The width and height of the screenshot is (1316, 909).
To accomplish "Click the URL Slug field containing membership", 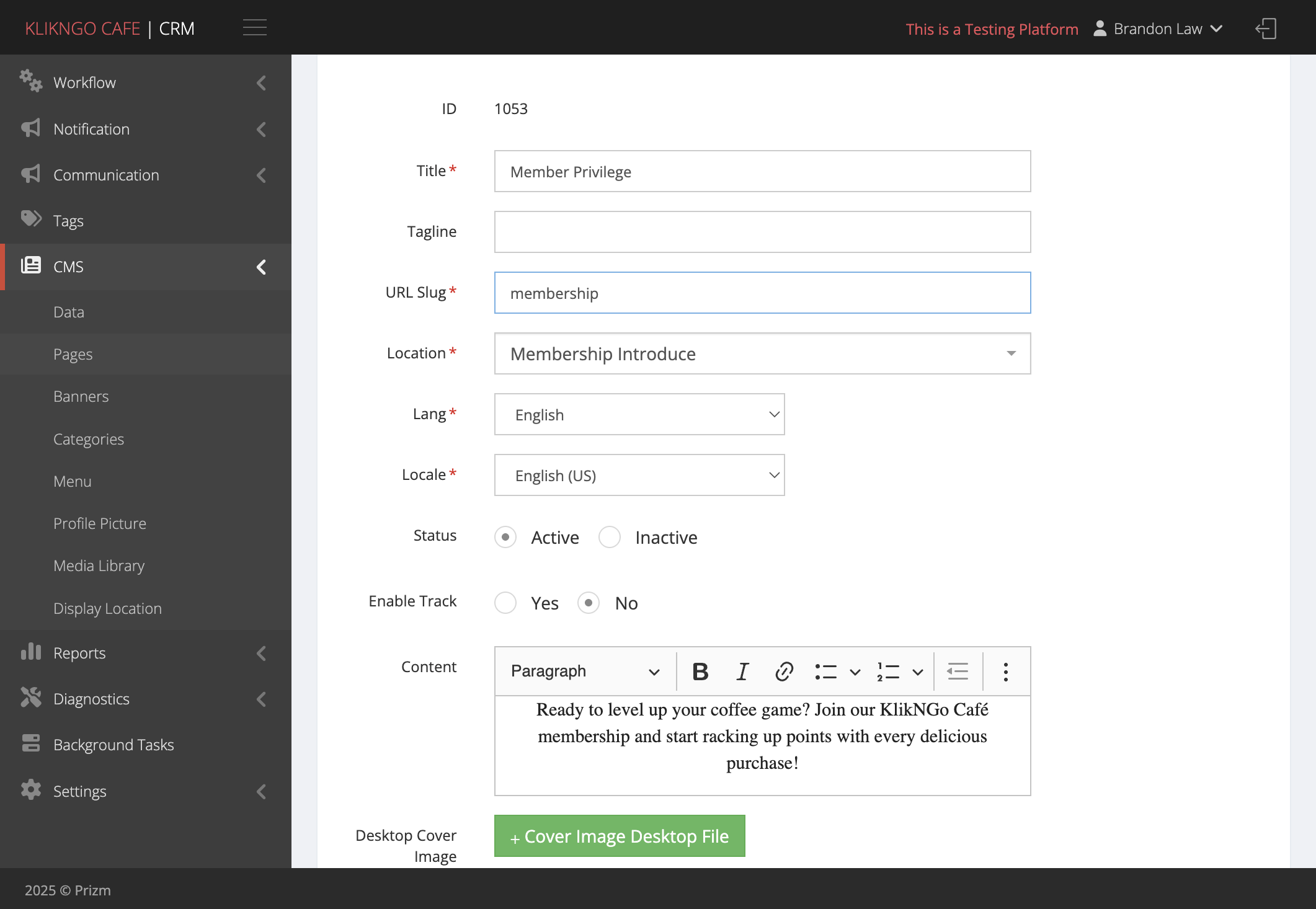I will tap(762, 293).
